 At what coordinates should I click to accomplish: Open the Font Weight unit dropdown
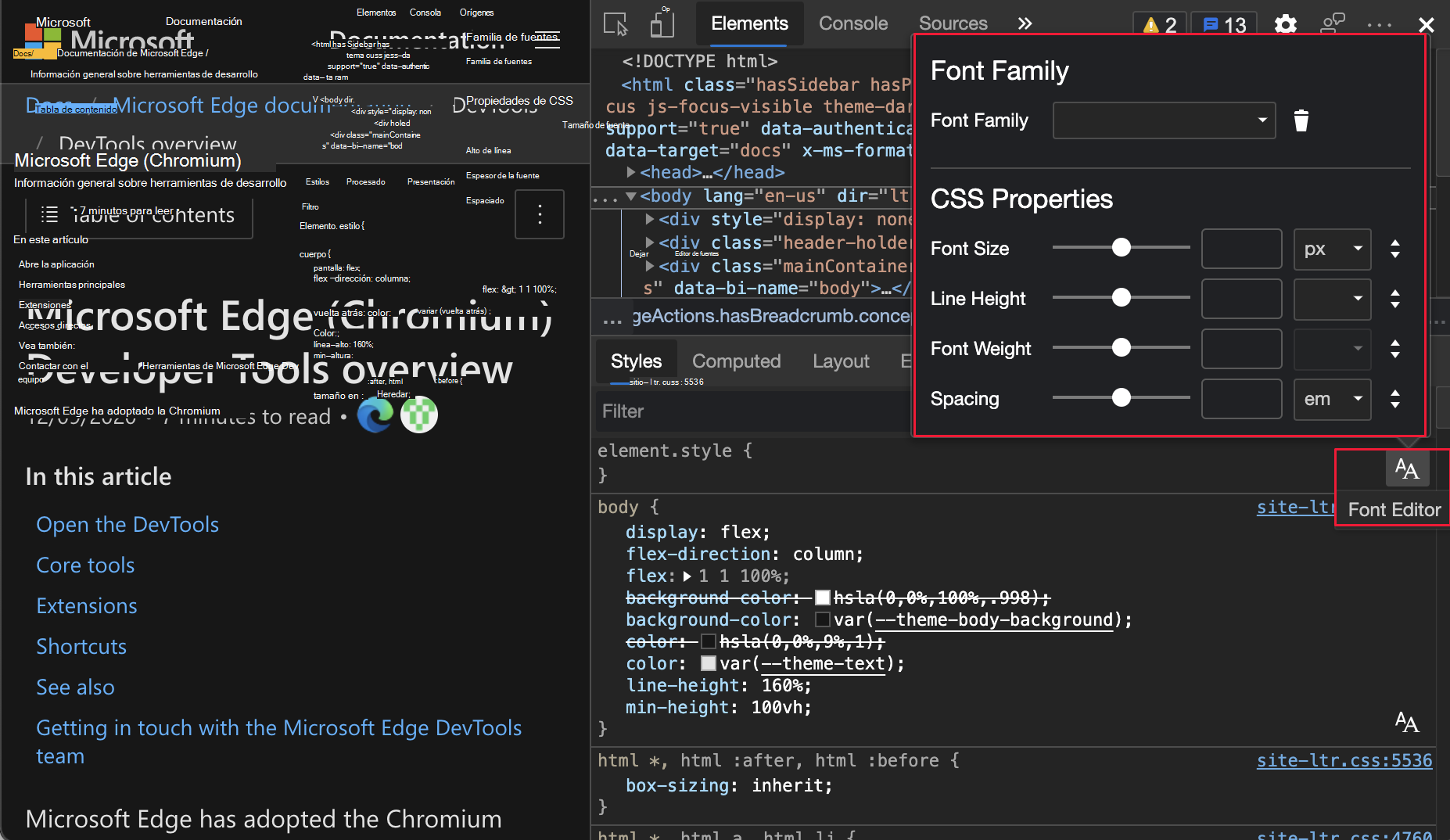pos(1332,349)
